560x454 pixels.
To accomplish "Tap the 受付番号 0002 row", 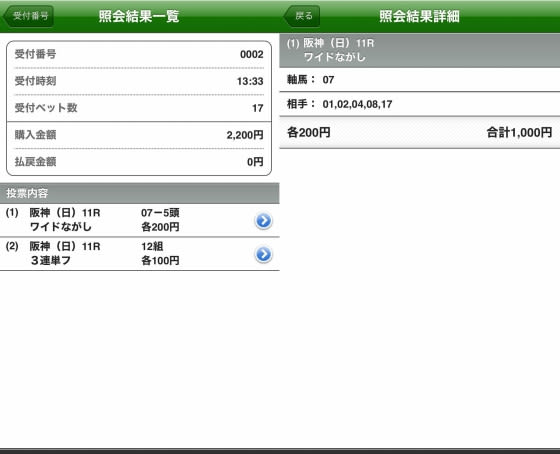I will [x=139, y=54].
